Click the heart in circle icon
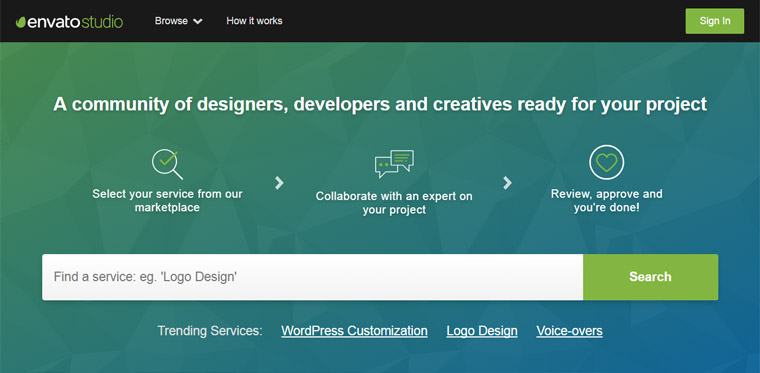 tap(606, 162)
